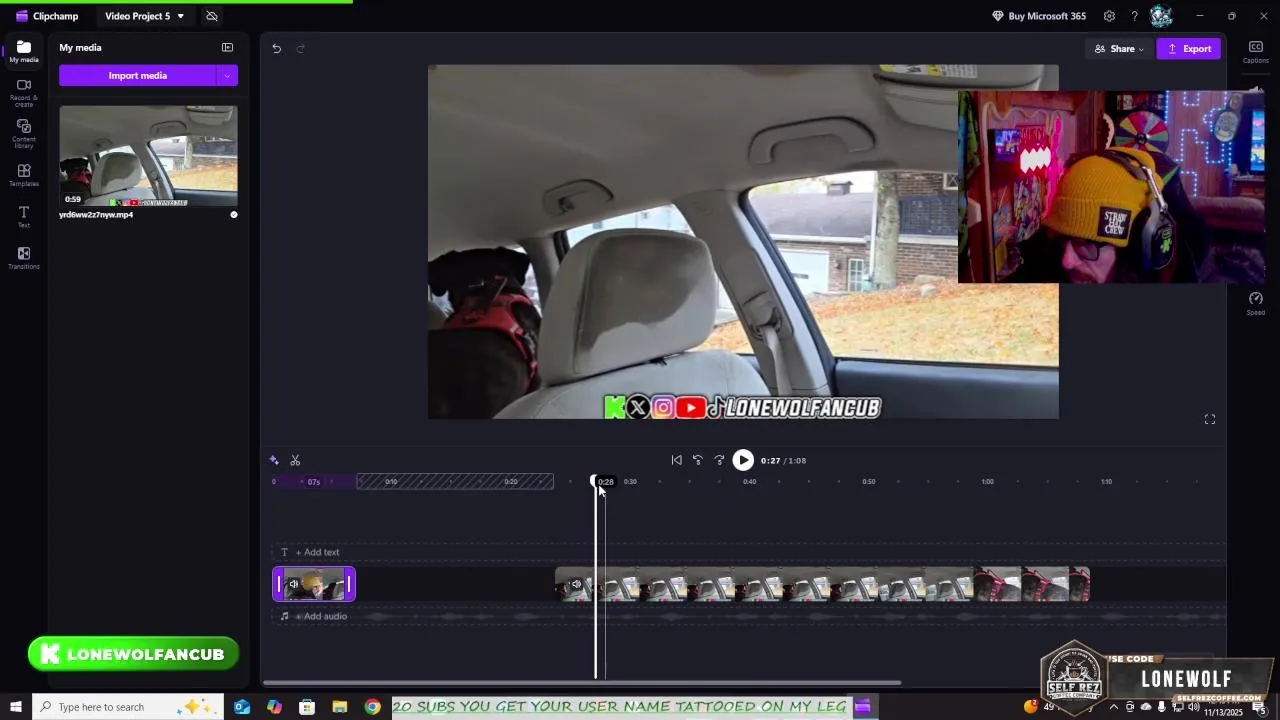Open the Text sidebar tab

tap(24, 216)
